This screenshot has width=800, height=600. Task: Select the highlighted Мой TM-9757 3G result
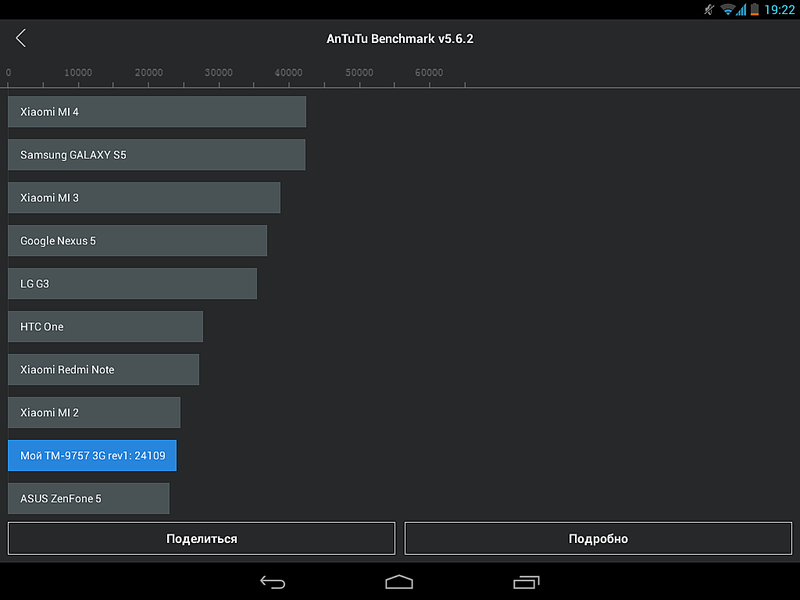(x=93, y=455)
